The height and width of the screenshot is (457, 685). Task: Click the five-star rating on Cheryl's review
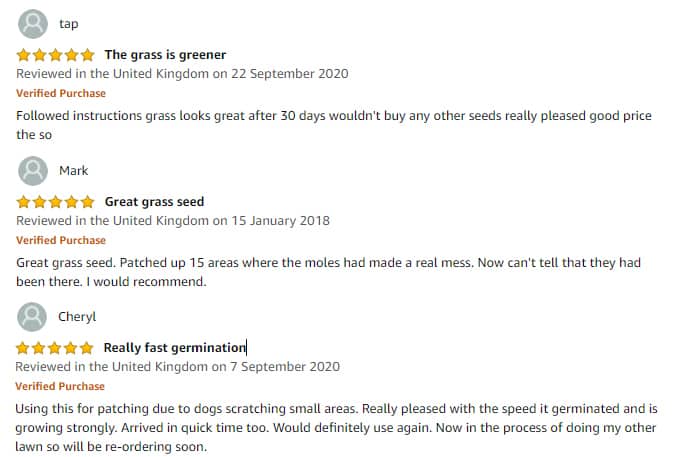tap(55, 348)
